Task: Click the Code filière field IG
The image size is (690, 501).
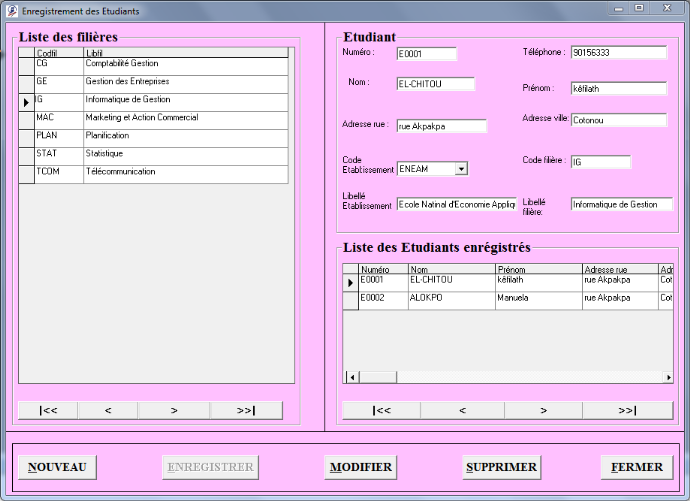Action: pyautogui.click(x=601, y=162)
